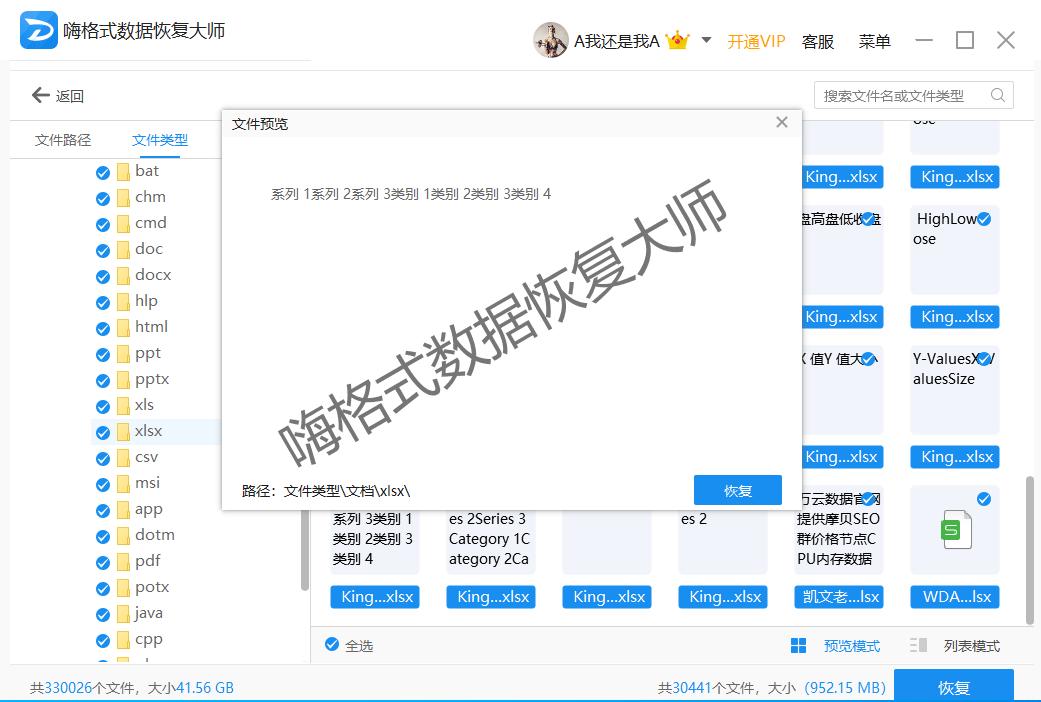The width and height of the screenshot is (1041, 702).
Task: Uncheck the xlsx file type checkbox
Action: click(103, 431)
